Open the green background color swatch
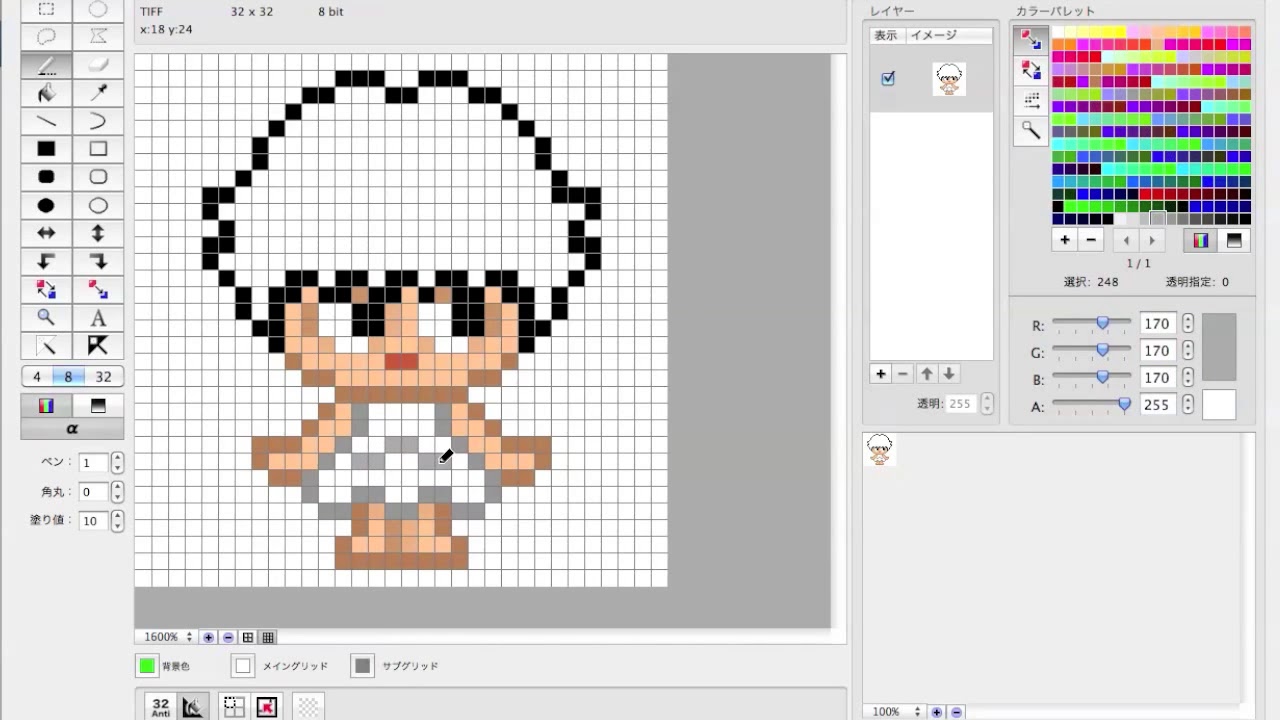The width and height of the screenshot is (1280, 720). pyautogui.click(x=147, y=666)
